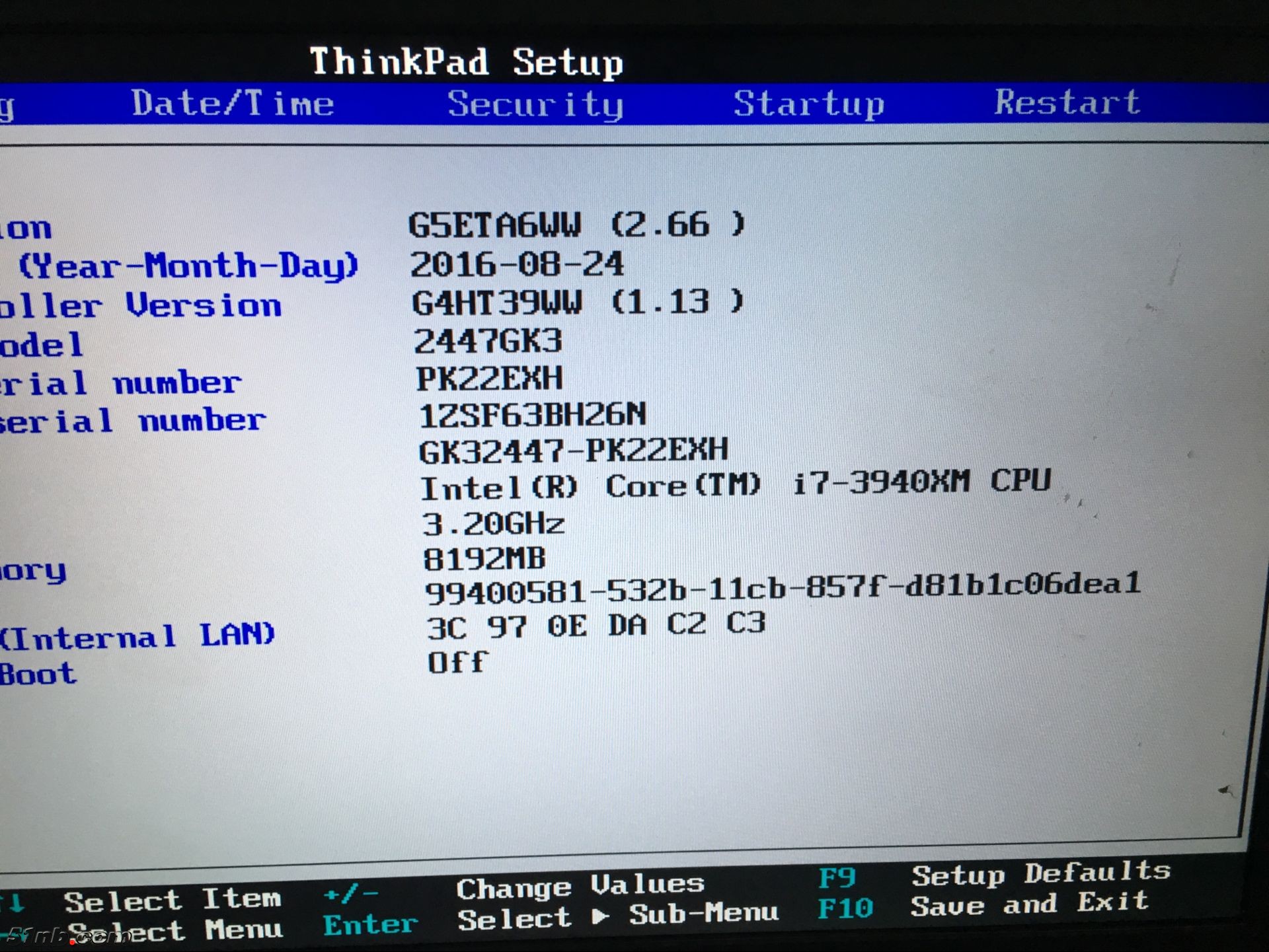Select the serial number PK22EXH value
The height and width of the screenshot is (952, 1269).
[489, 379]
